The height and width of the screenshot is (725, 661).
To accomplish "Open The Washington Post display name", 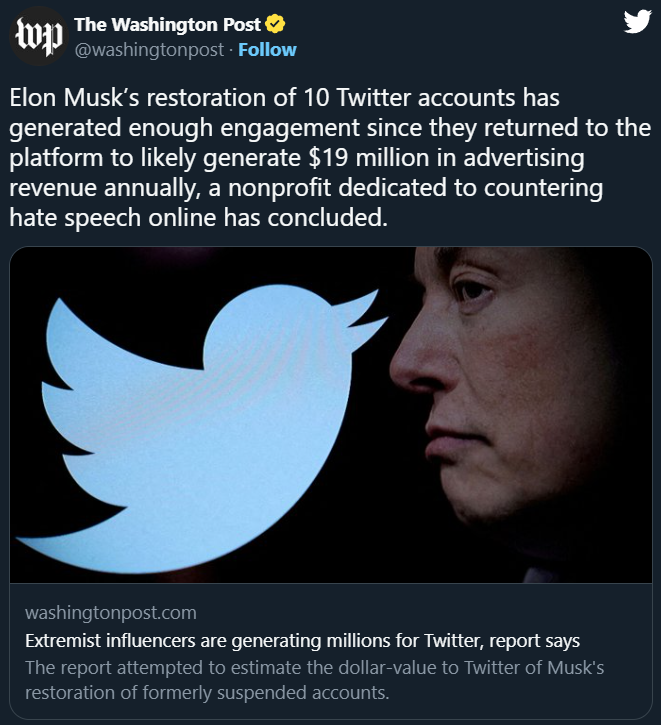I will coord(167,25).
